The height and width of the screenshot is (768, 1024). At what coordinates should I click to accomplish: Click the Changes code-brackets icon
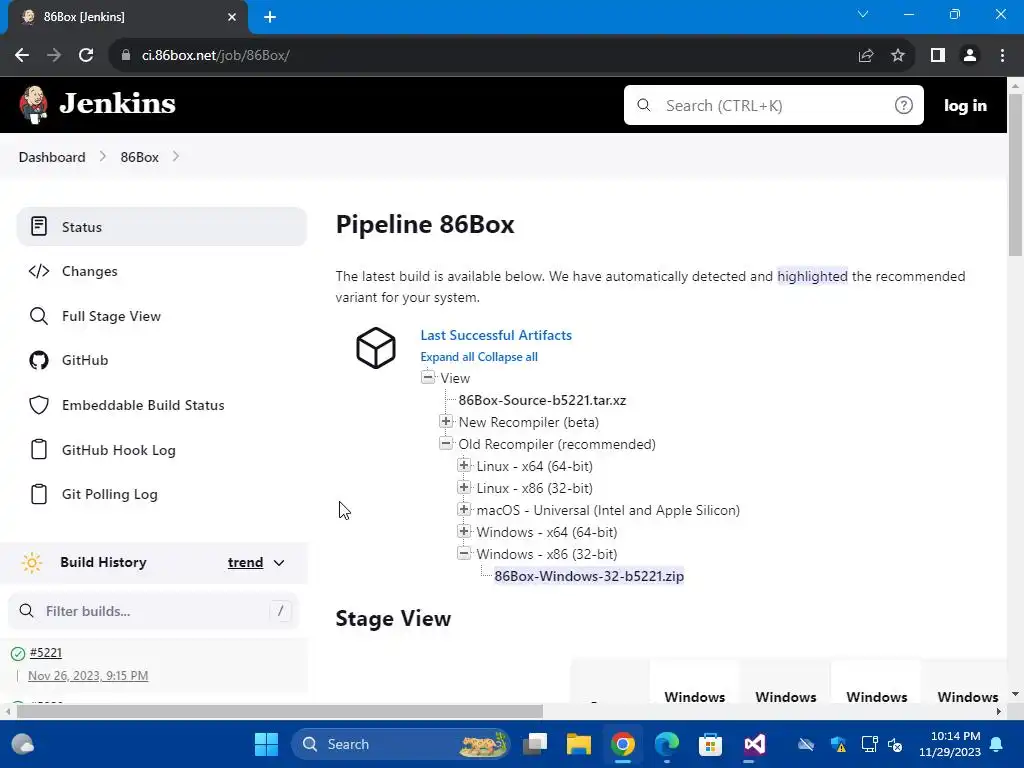[x=39, y=271]
